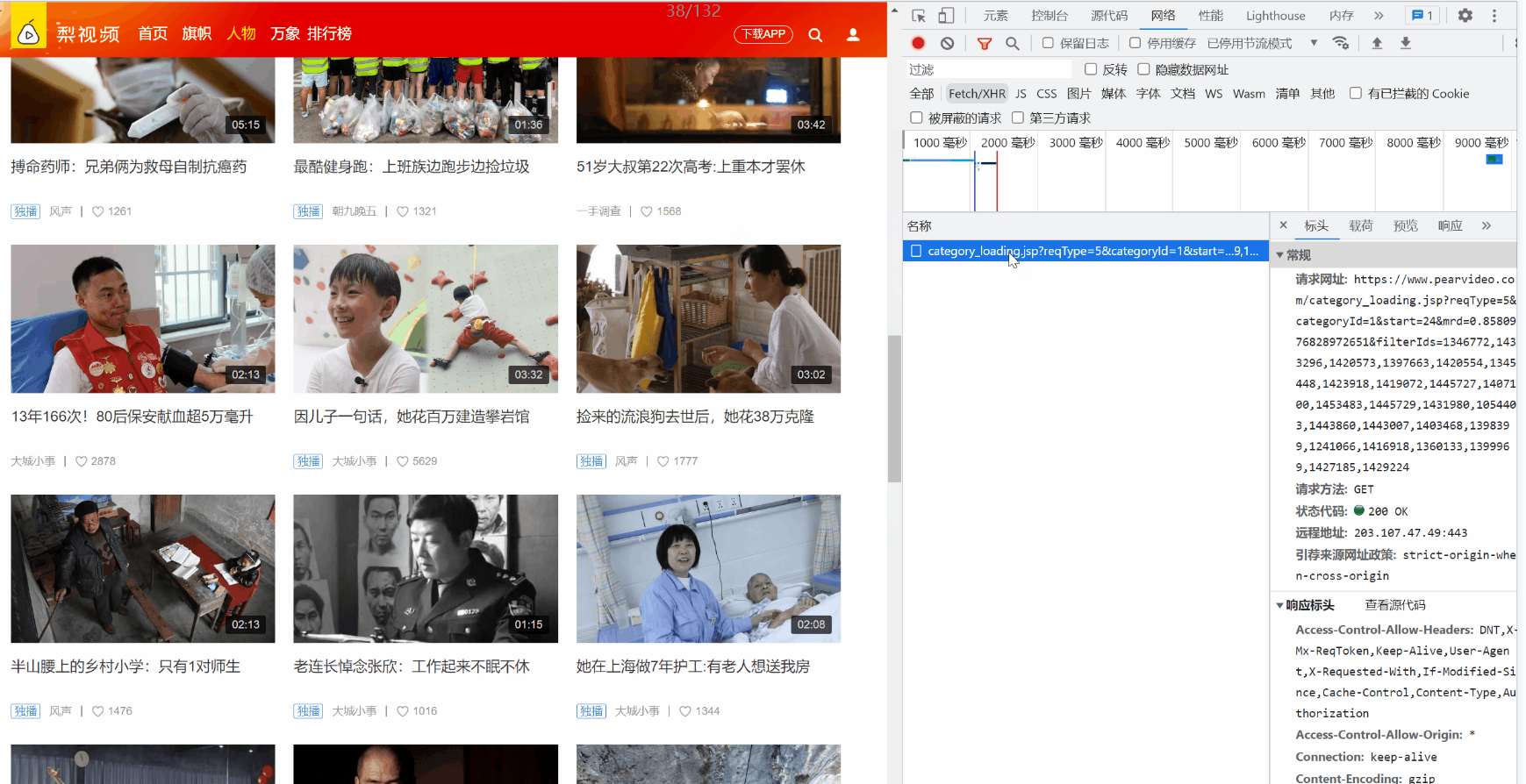Image resolution: width=1526 pixels, height=784 pixels.
Task: Click the import HAR upload arrow
Action: click(x=1377, y=43)
